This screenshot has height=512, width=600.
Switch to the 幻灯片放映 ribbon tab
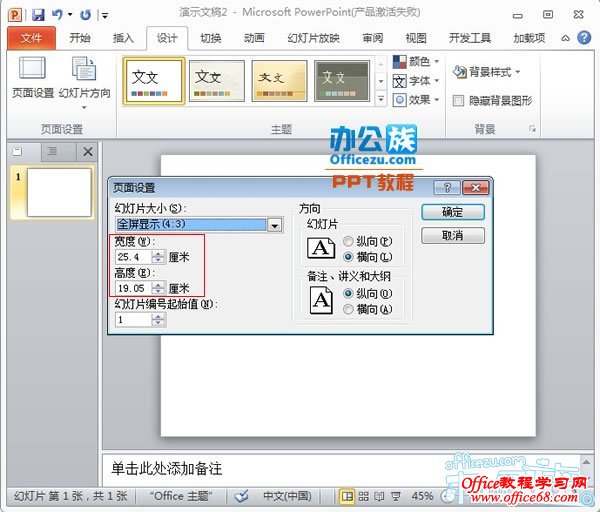313,38
